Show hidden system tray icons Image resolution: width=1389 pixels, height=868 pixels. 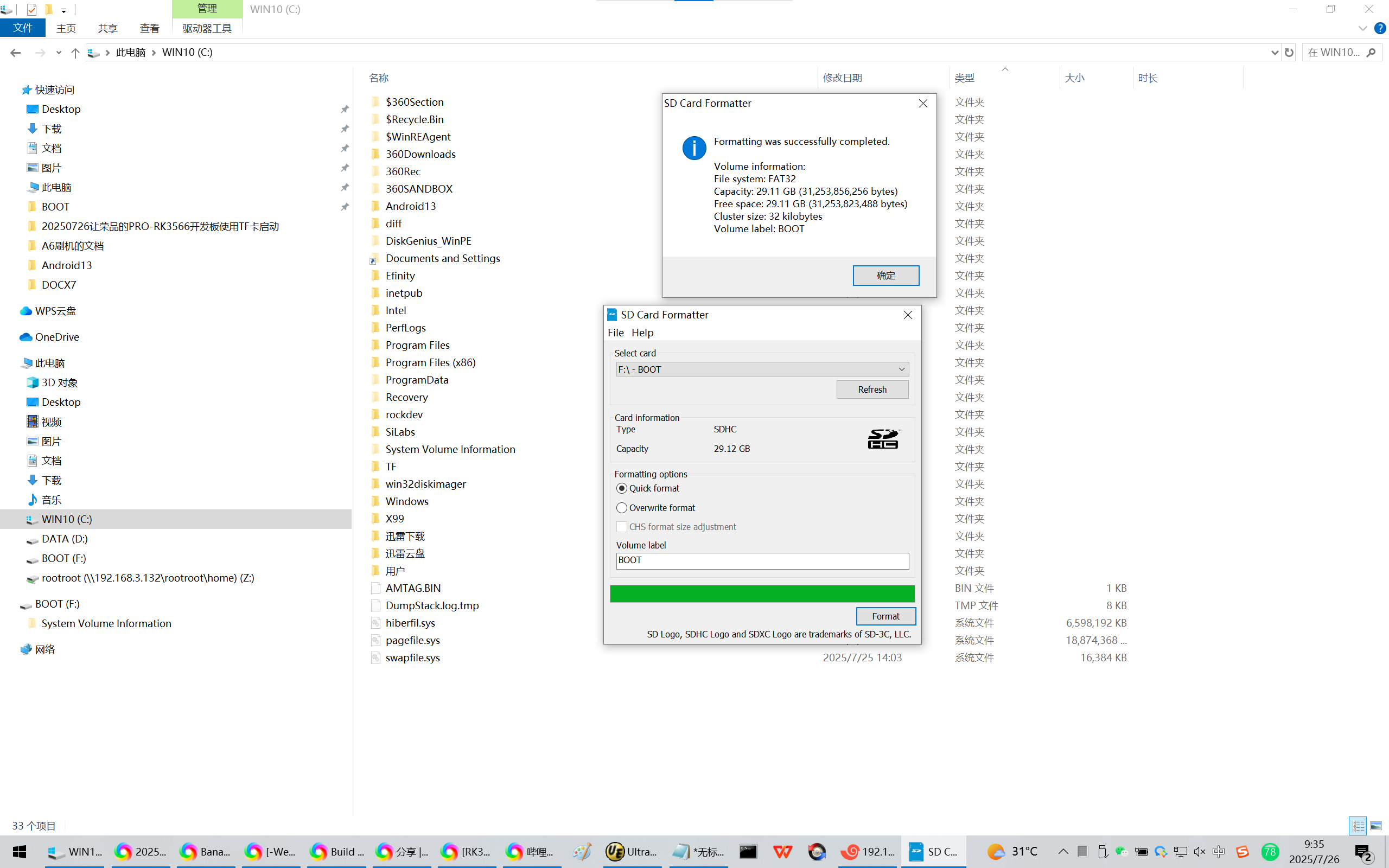pos(1063,851)
